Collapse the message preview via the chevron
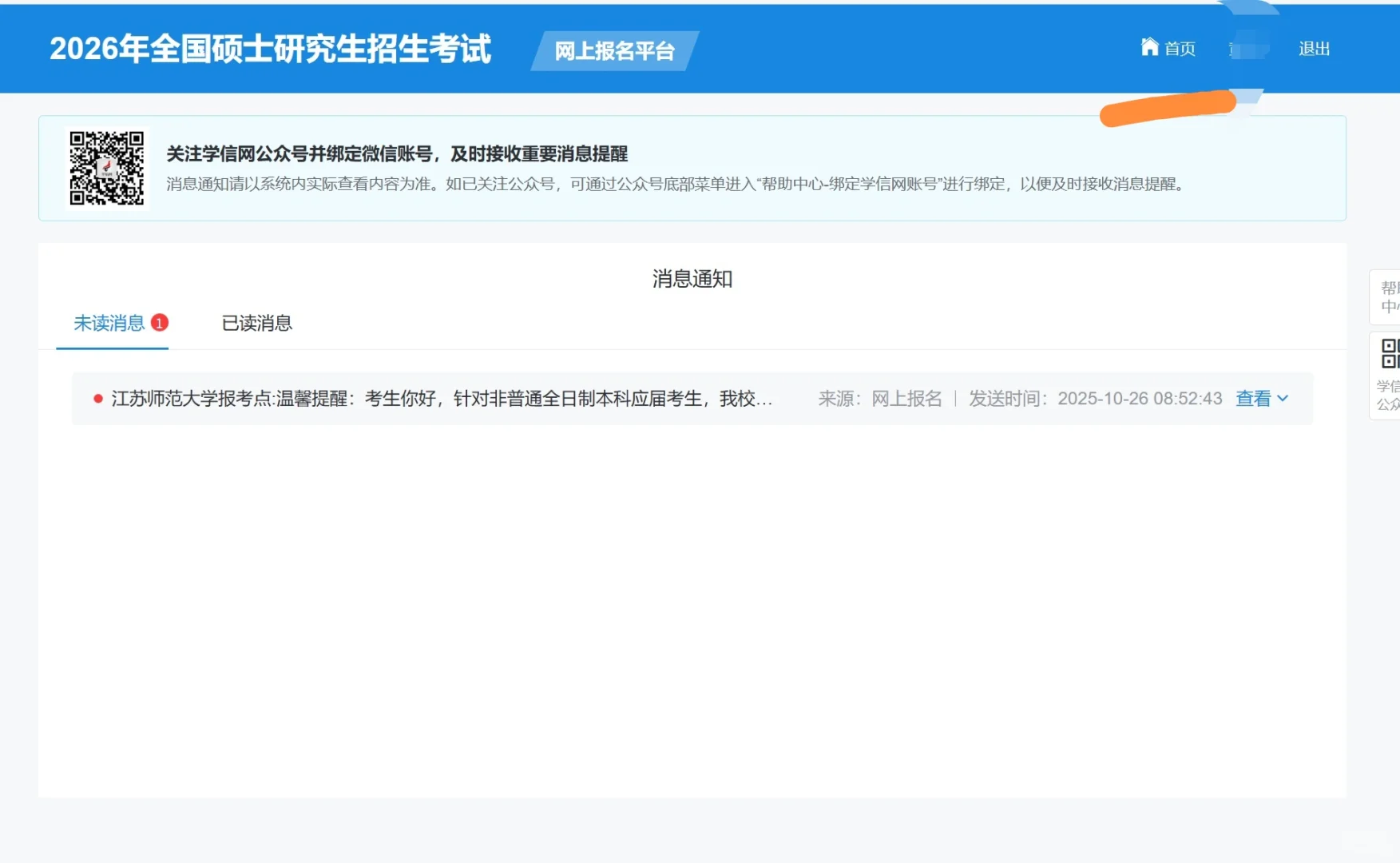 pos(1283,399)
